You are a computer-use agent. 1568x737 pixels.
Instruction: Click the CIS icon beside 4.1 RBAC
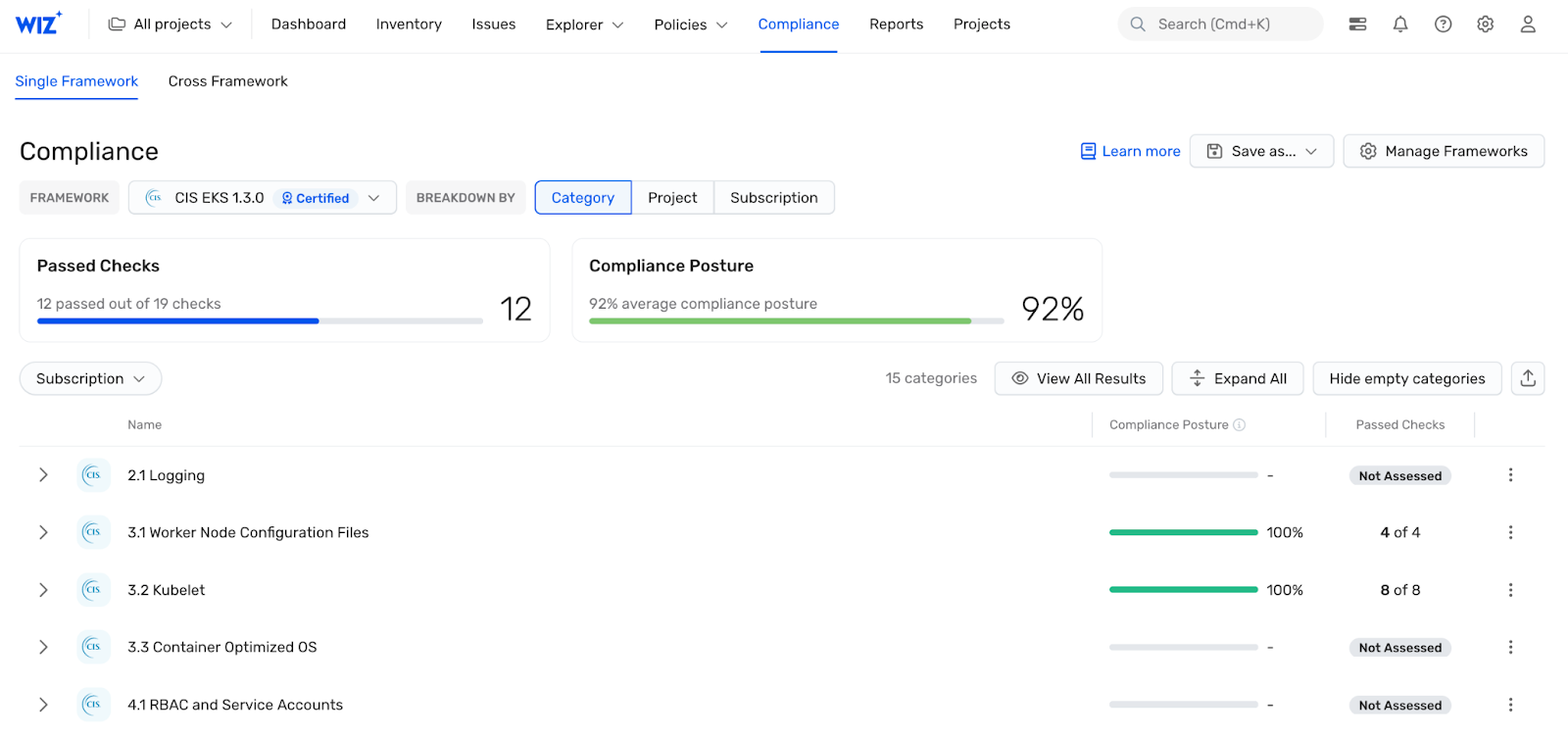[x=93, y=705]
